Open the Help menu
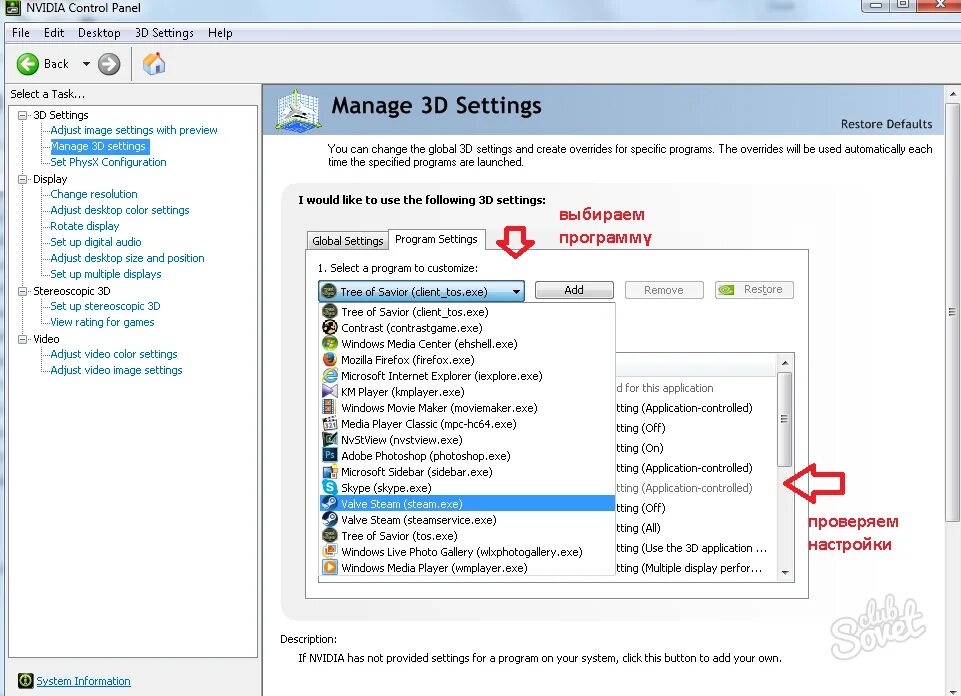 coord(220,33)
